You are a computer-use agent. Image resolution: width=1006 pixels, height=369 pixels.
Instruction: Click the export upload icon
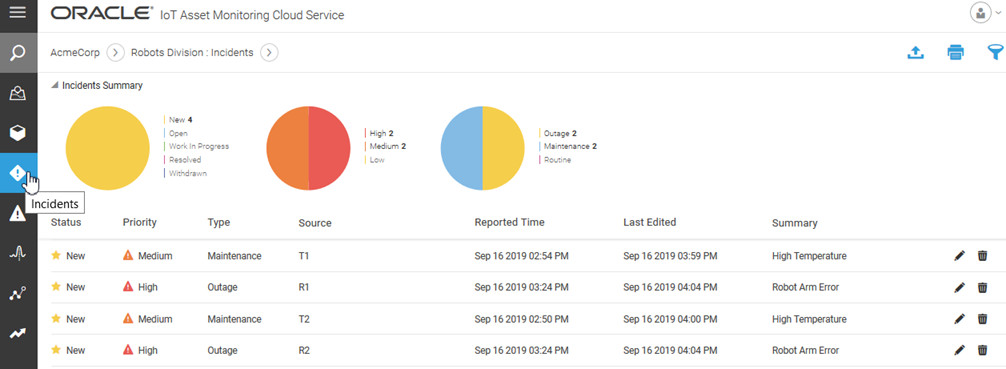[x=916, y=53]
